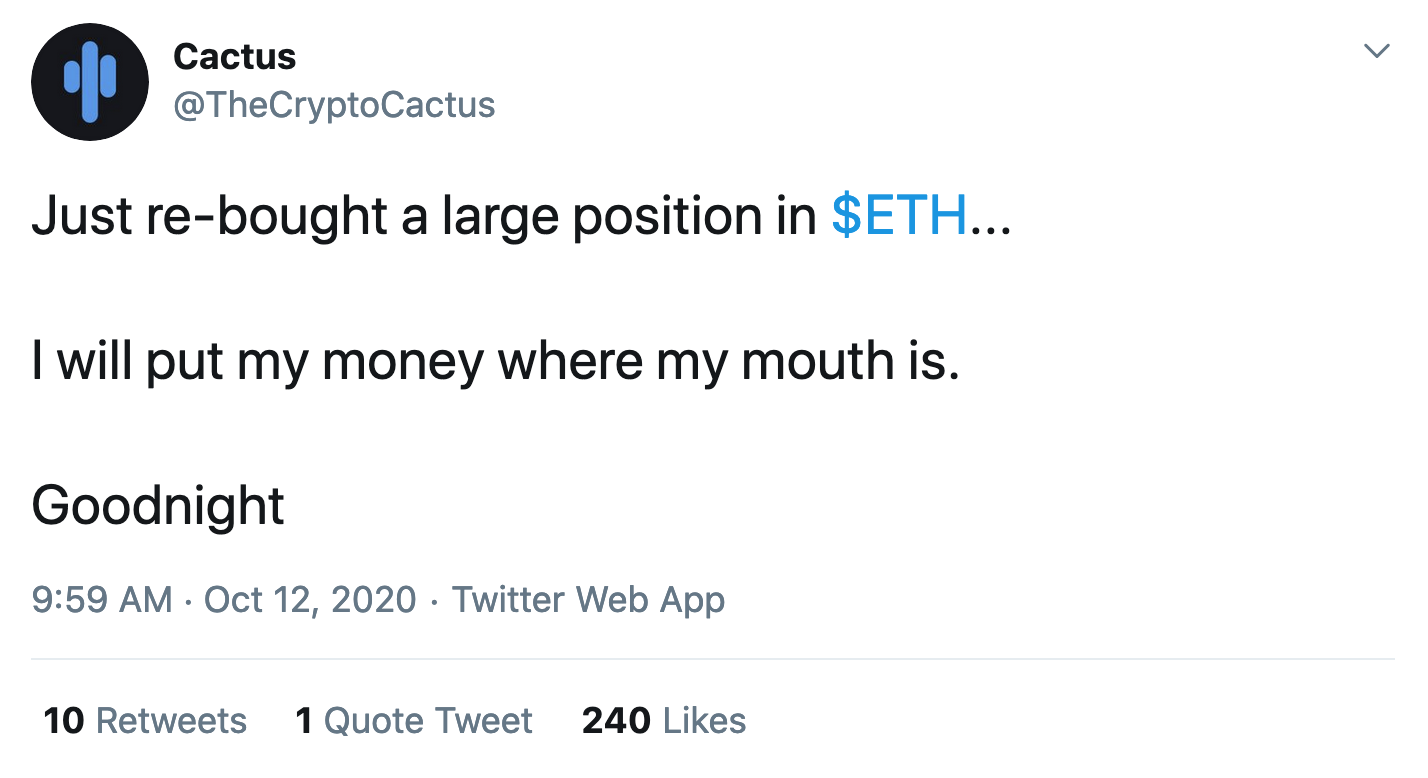Click the display name Cactus

[235, 57]
